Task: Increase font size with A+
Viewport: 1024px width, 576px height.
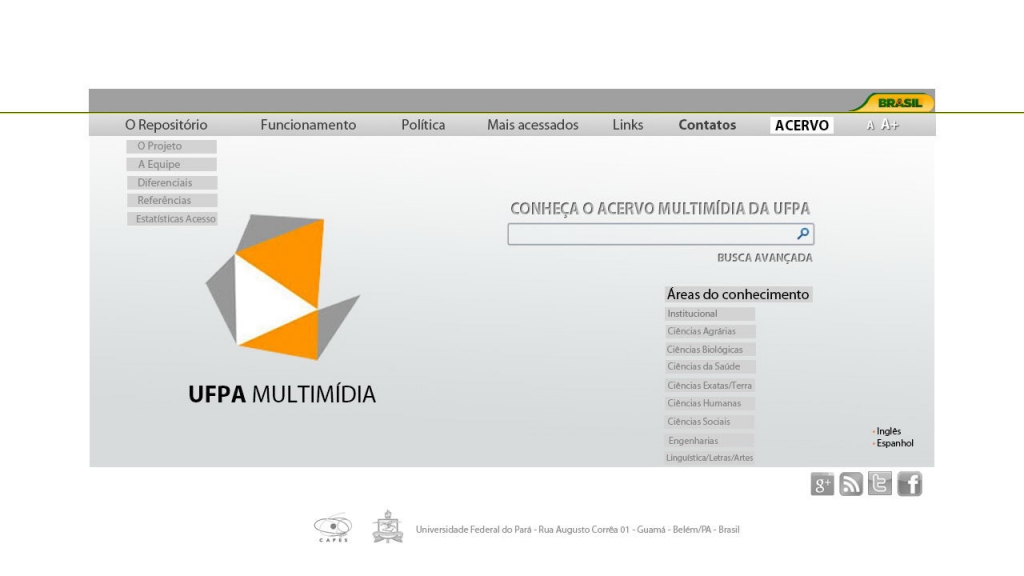Action: 889,125
